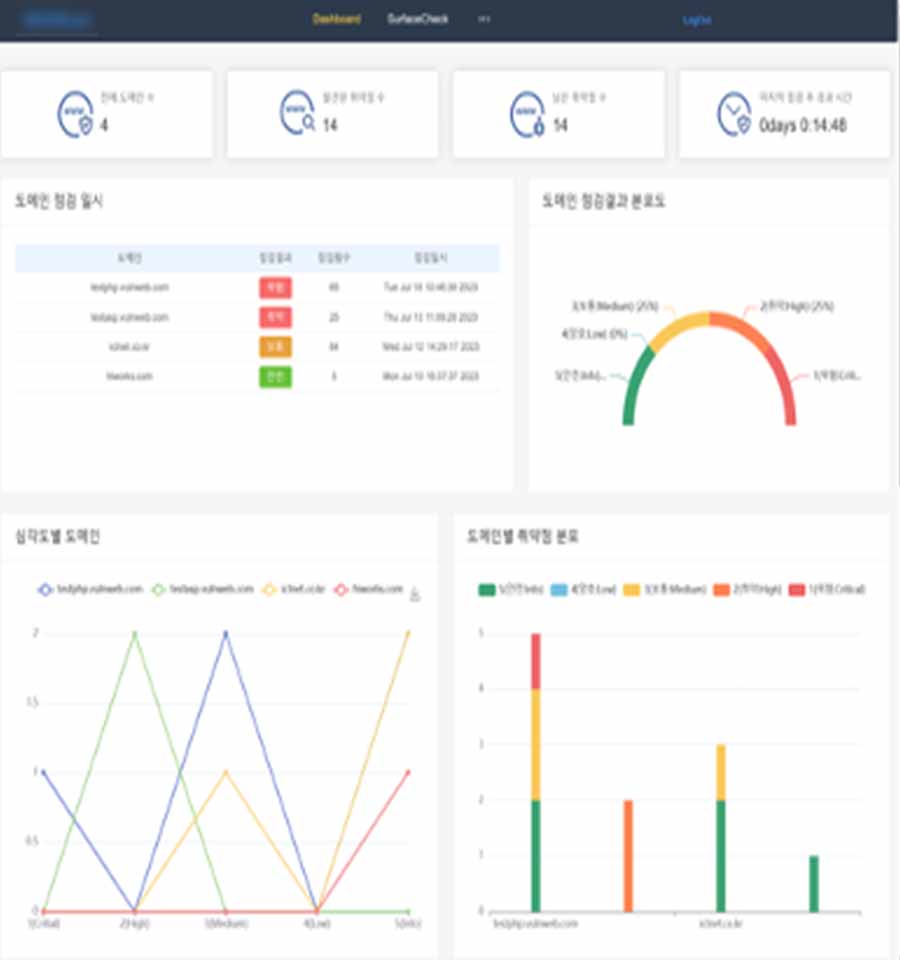The image size is (900, 960).
Task: Click the green badge in last table row
Action: click(x=275, y=377)
